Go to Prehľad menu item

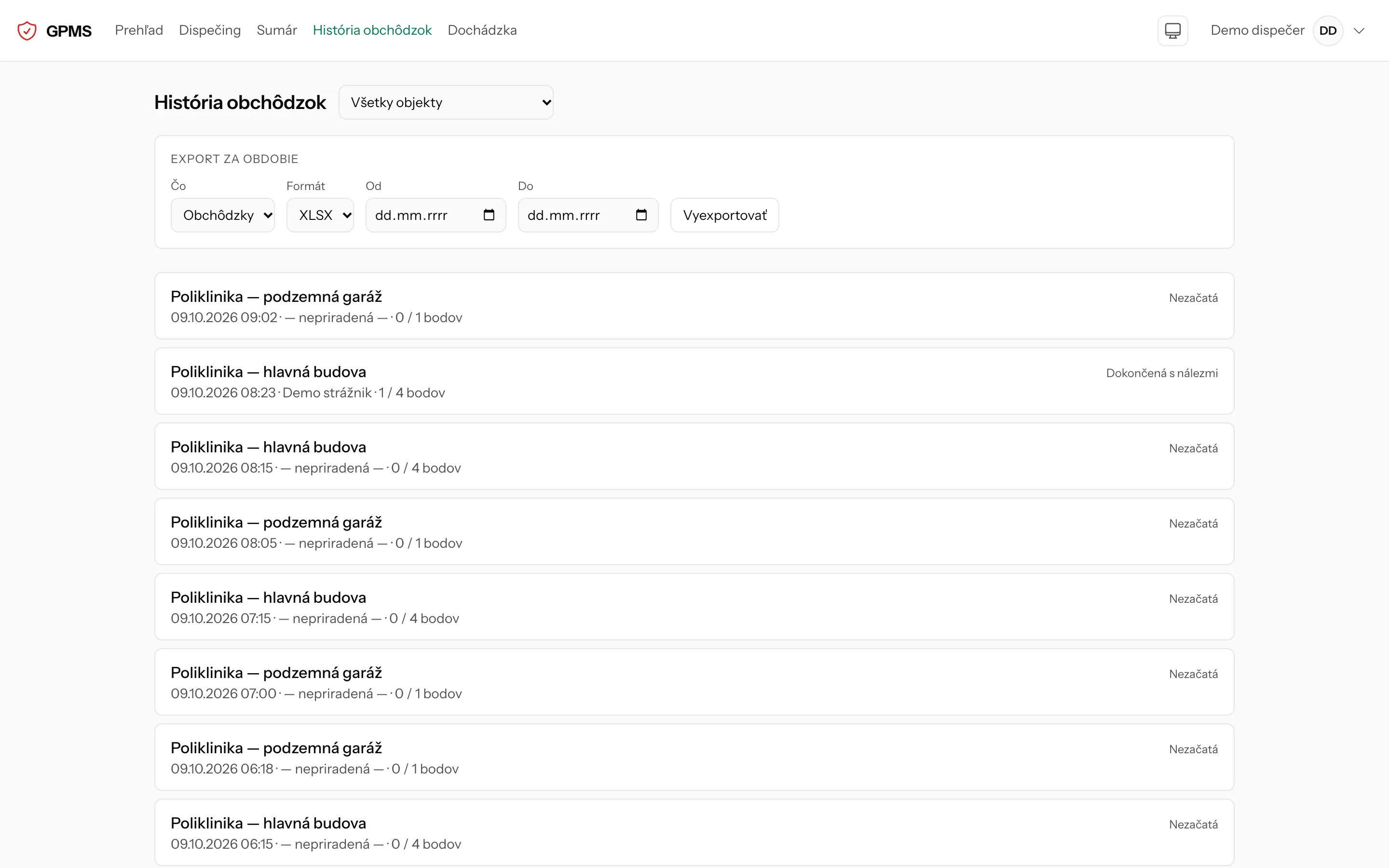(139, 30)
